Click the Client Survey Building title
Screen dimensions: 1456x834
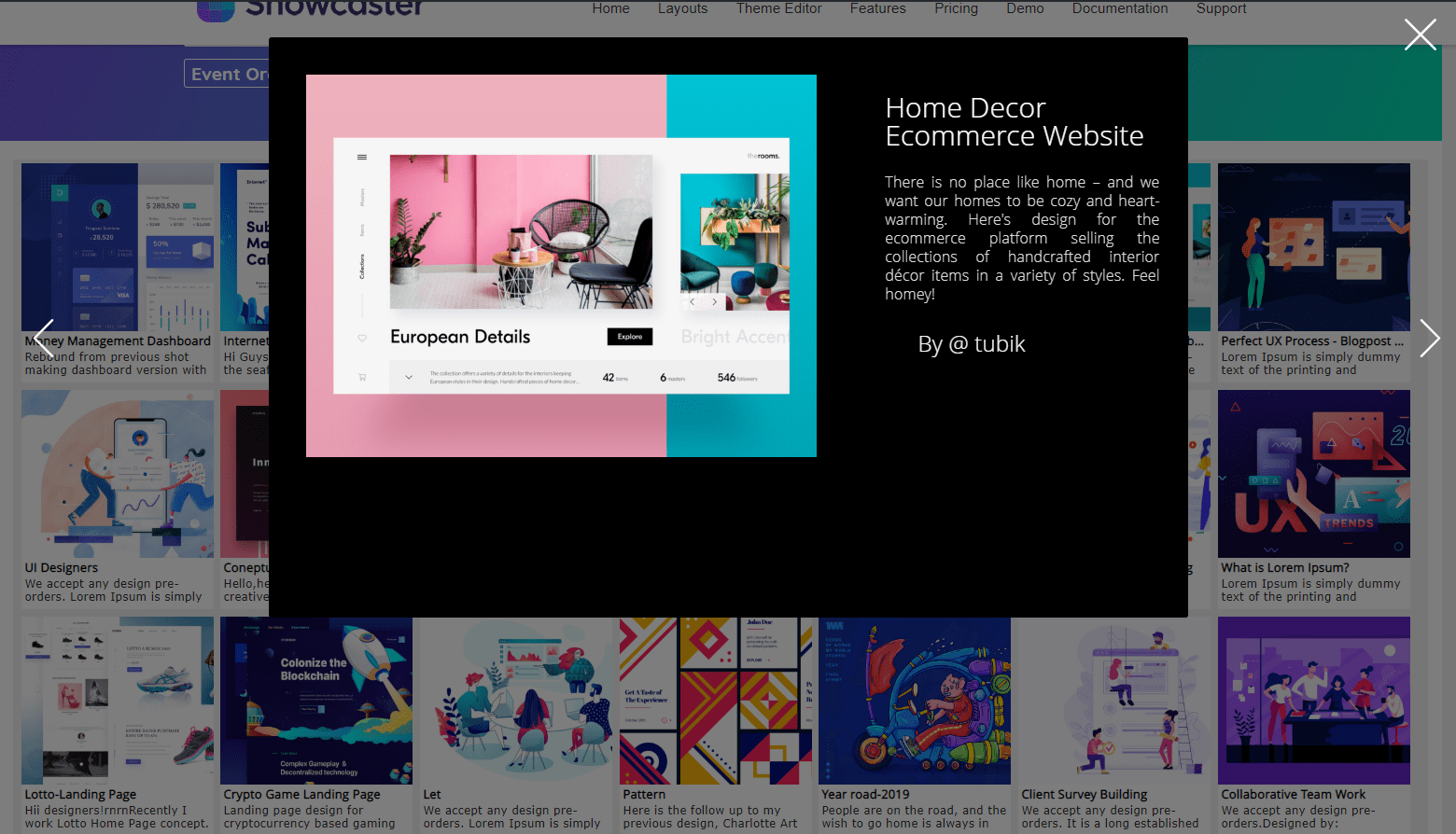tap(1085, 795)
